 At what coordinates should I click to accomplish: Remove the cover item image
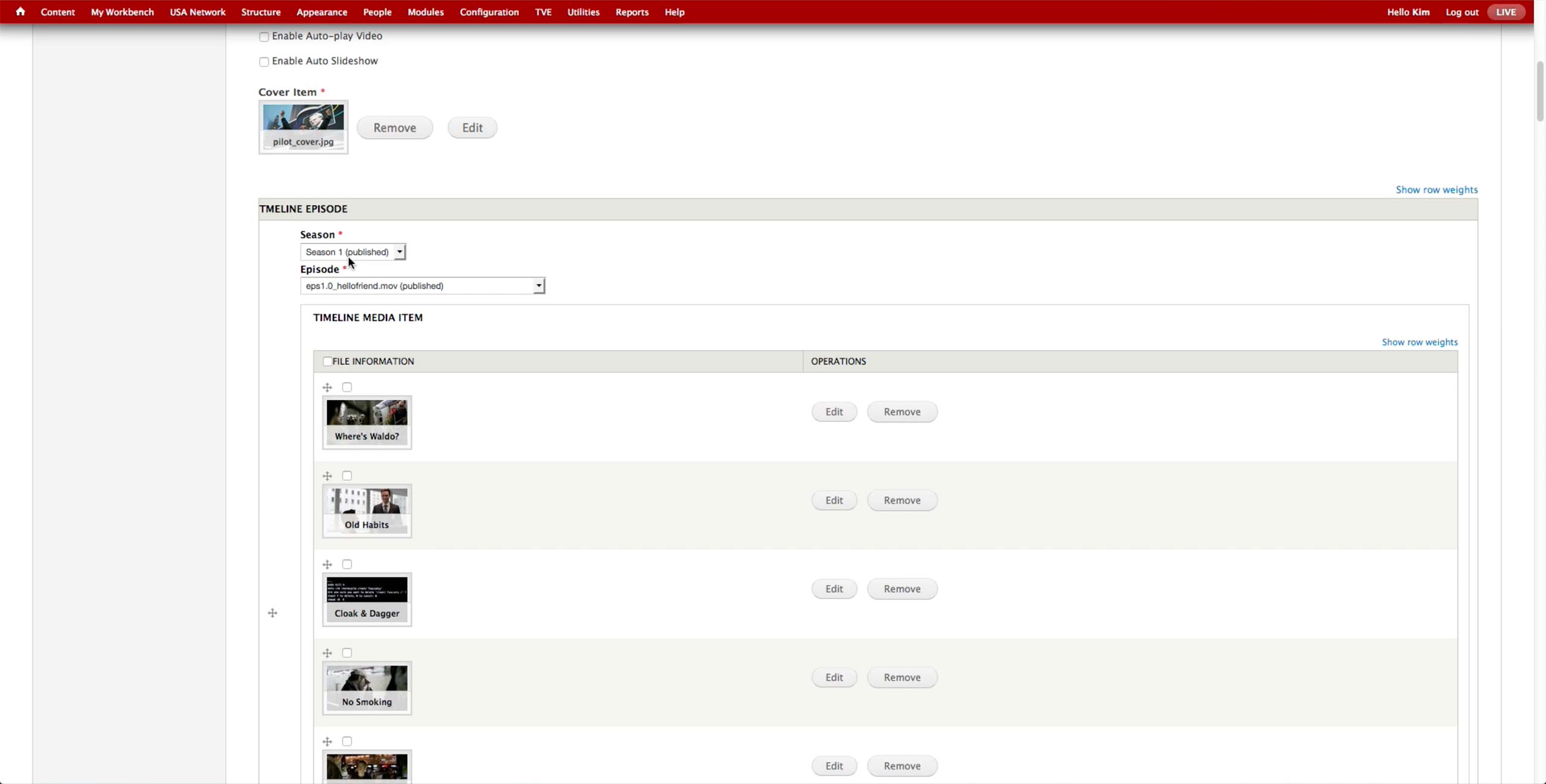point(394,127)
